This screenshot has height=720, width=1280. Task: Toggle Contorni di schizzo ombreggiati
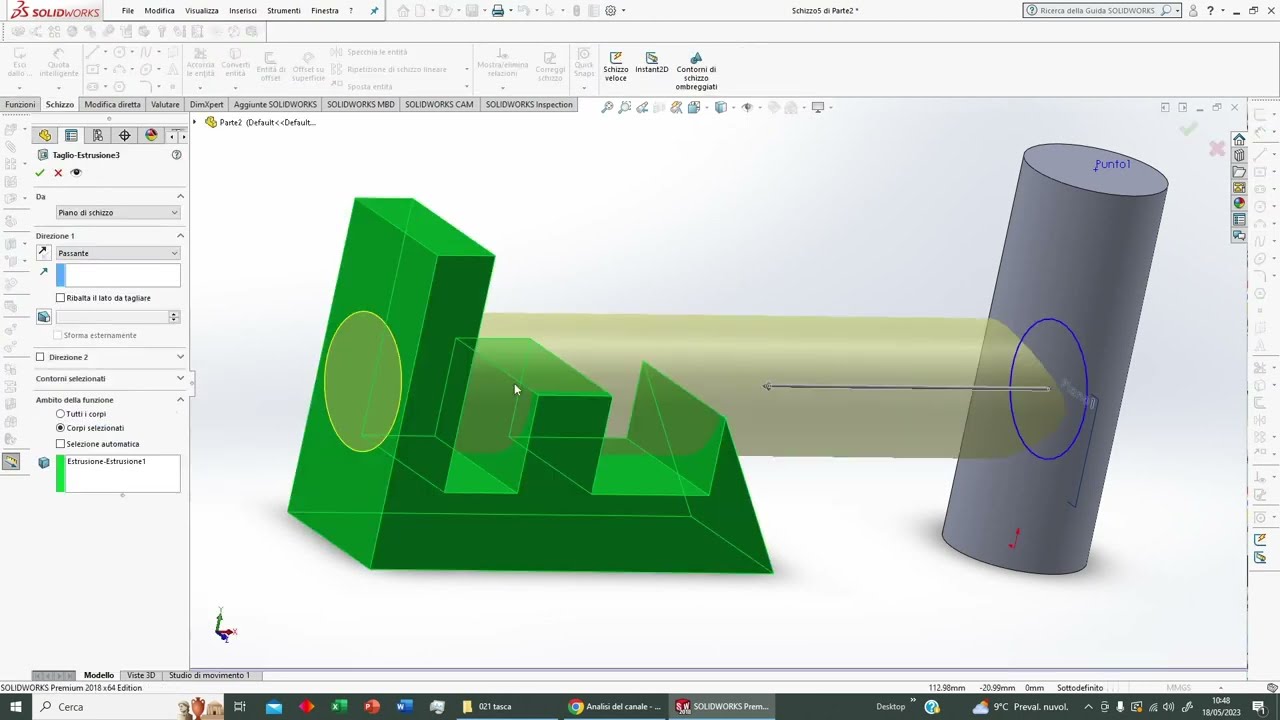coord(696,71)
